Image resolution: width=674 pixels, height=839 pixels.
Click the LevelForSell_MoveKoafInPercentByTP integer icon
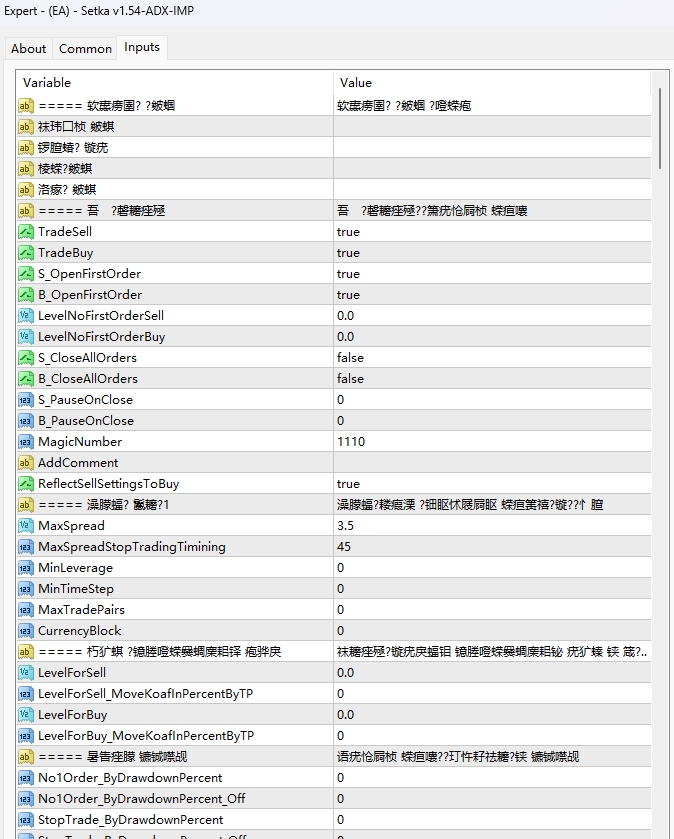pos(26,693)
